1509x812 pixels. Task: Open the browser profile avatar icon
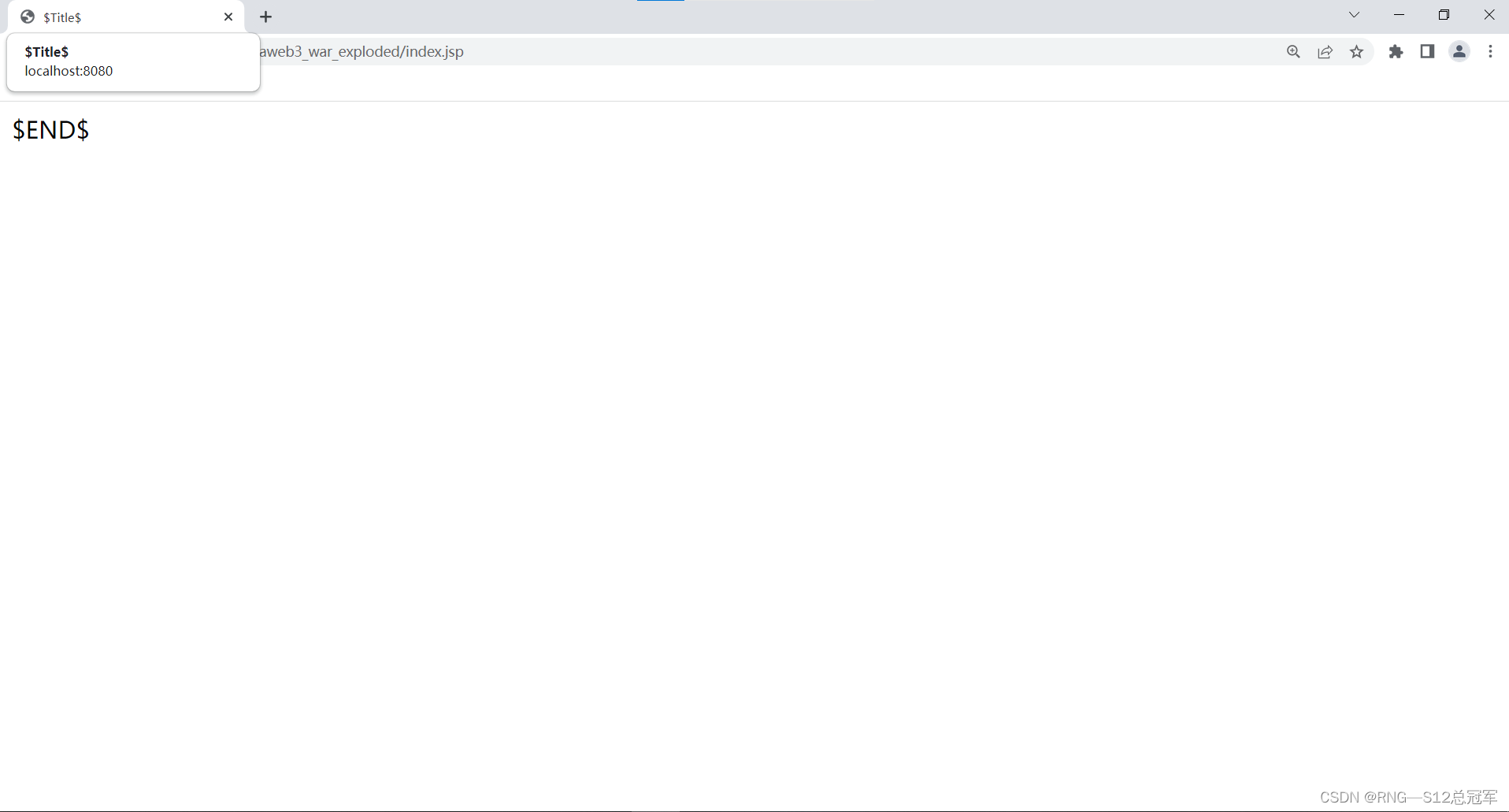tap(1459, 51)
